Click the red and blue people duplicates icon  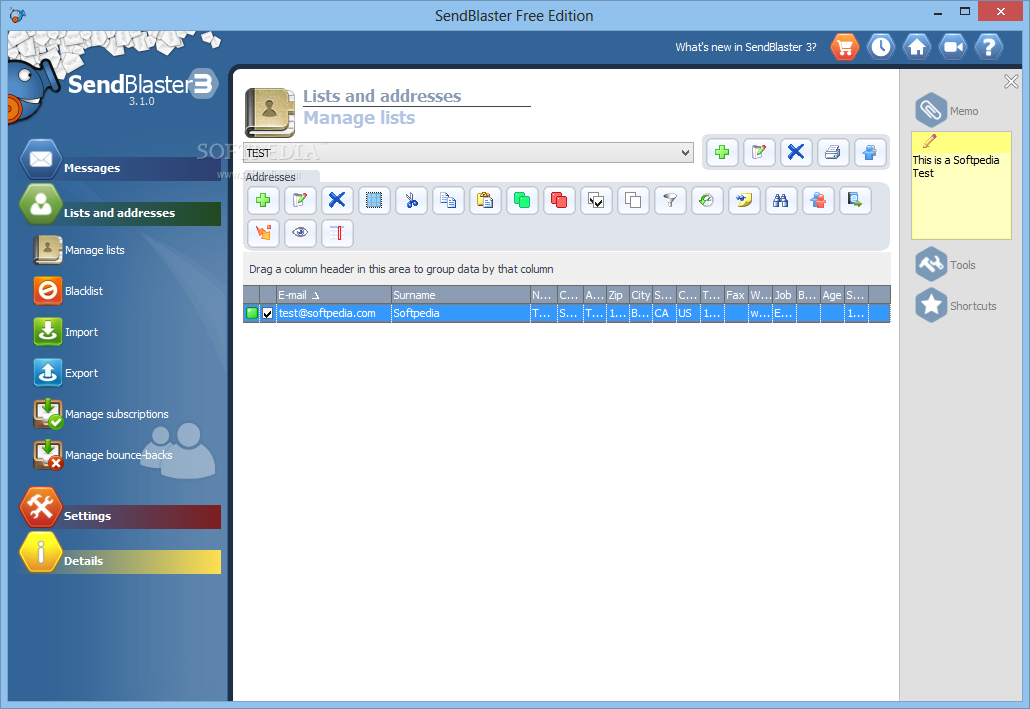(x=818, y=200)
